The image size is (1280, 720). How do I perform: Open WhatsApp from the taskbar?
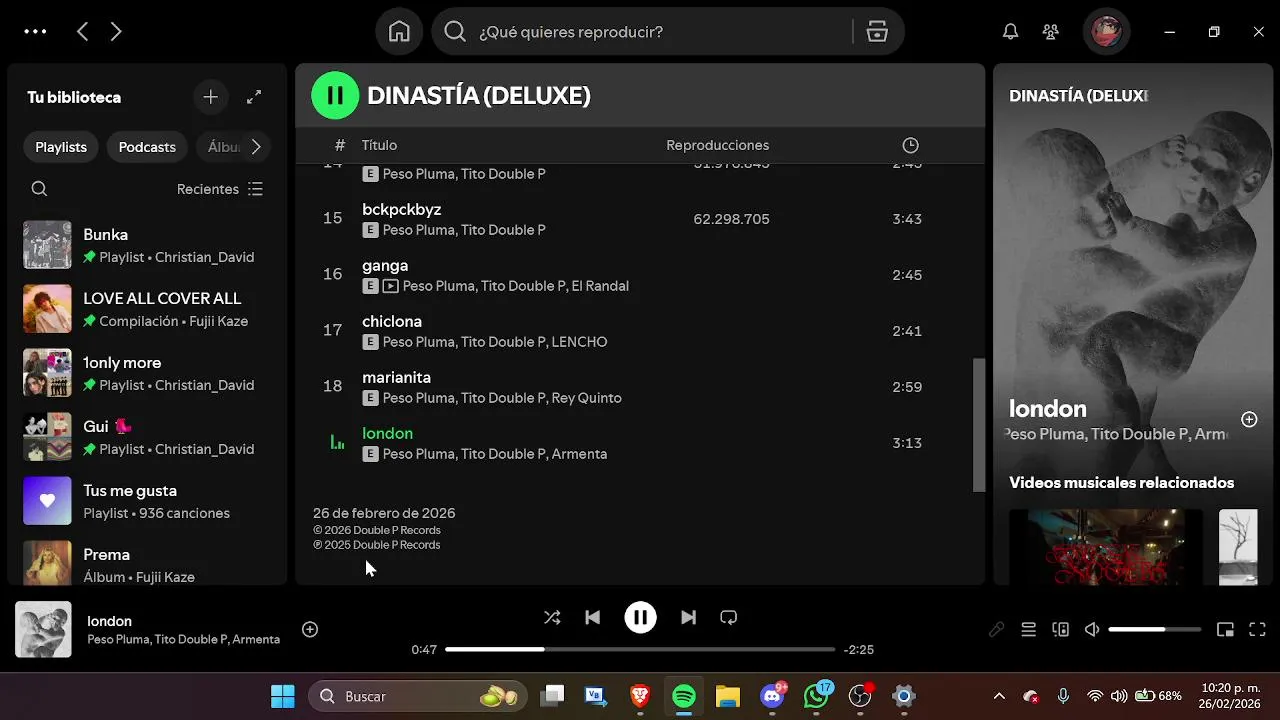(817, 696)
